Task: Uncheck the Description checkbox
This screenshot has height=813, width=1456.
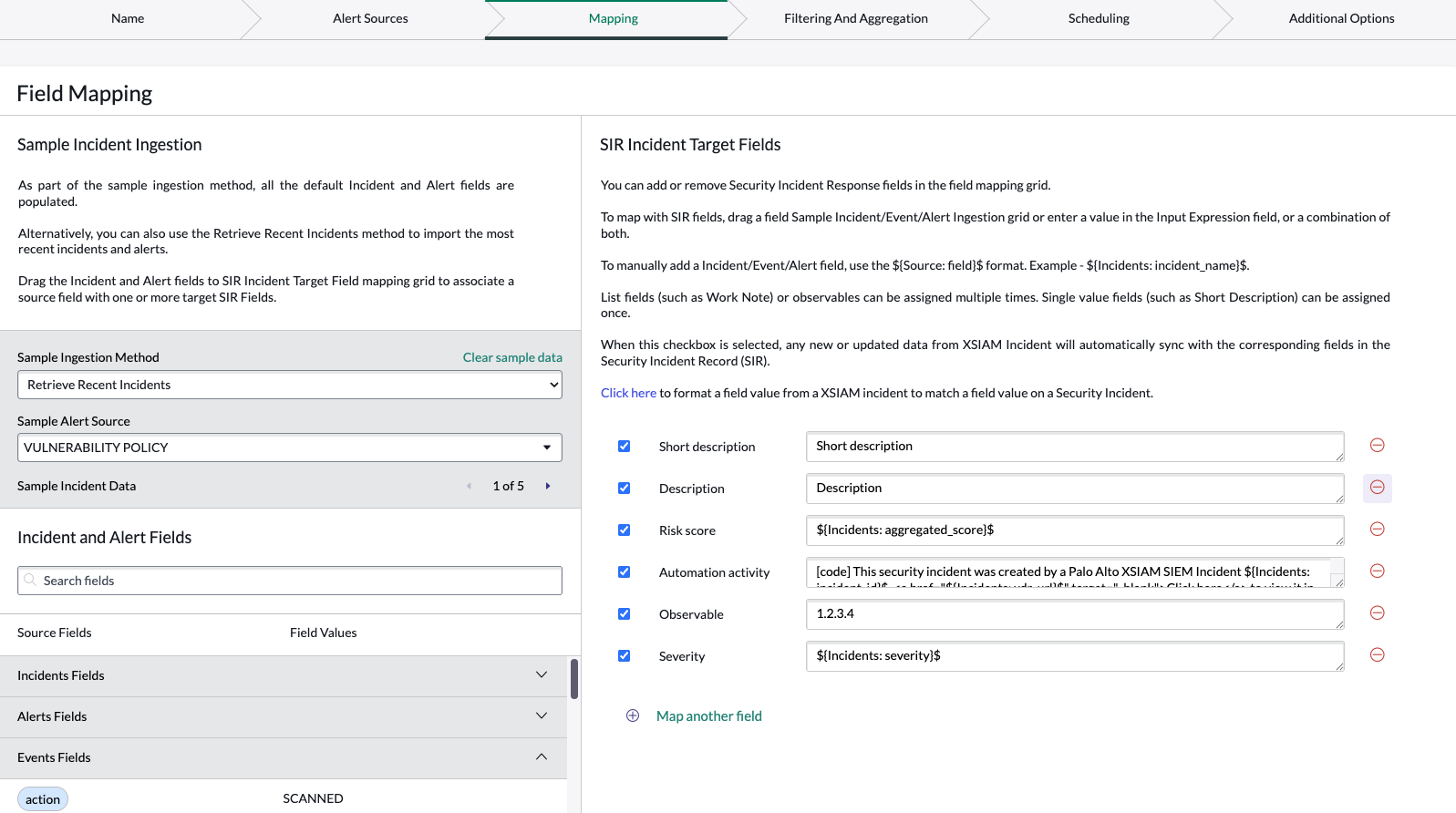Action: click(x=625, y=488)
